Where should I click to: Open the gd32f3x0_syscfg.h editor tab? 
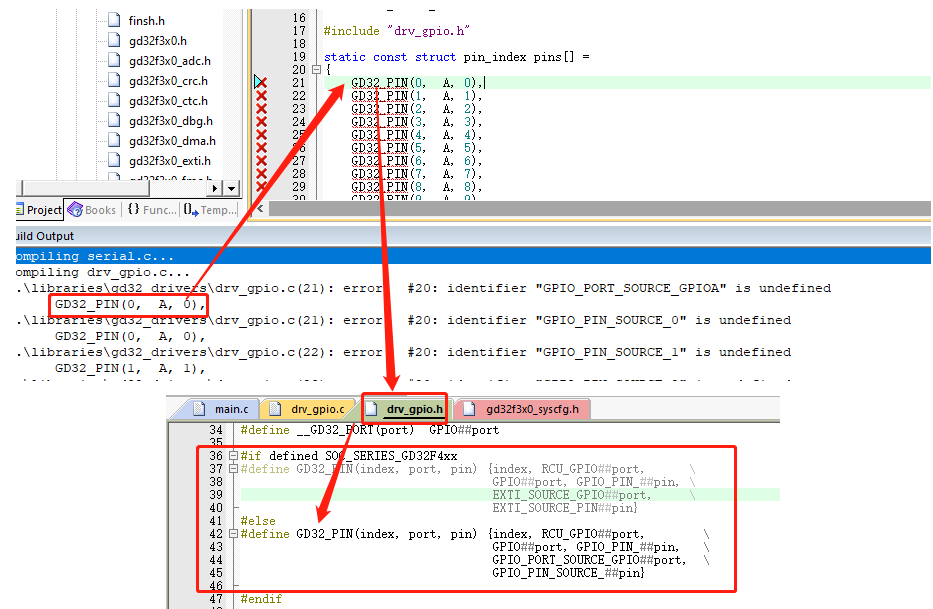click(524, 409)
